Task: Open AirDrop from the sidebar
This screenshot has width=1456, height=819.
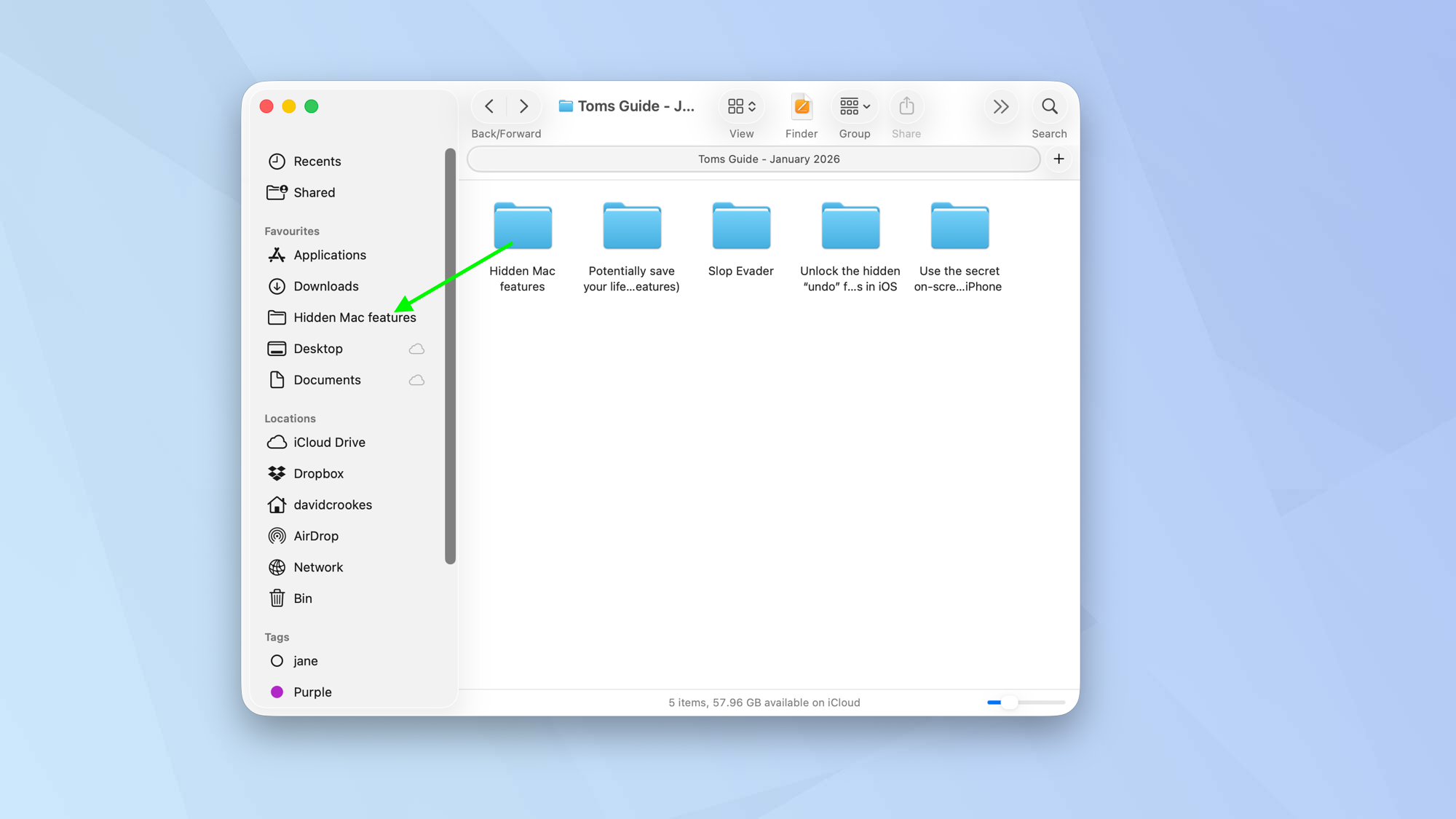Action: 315,536
